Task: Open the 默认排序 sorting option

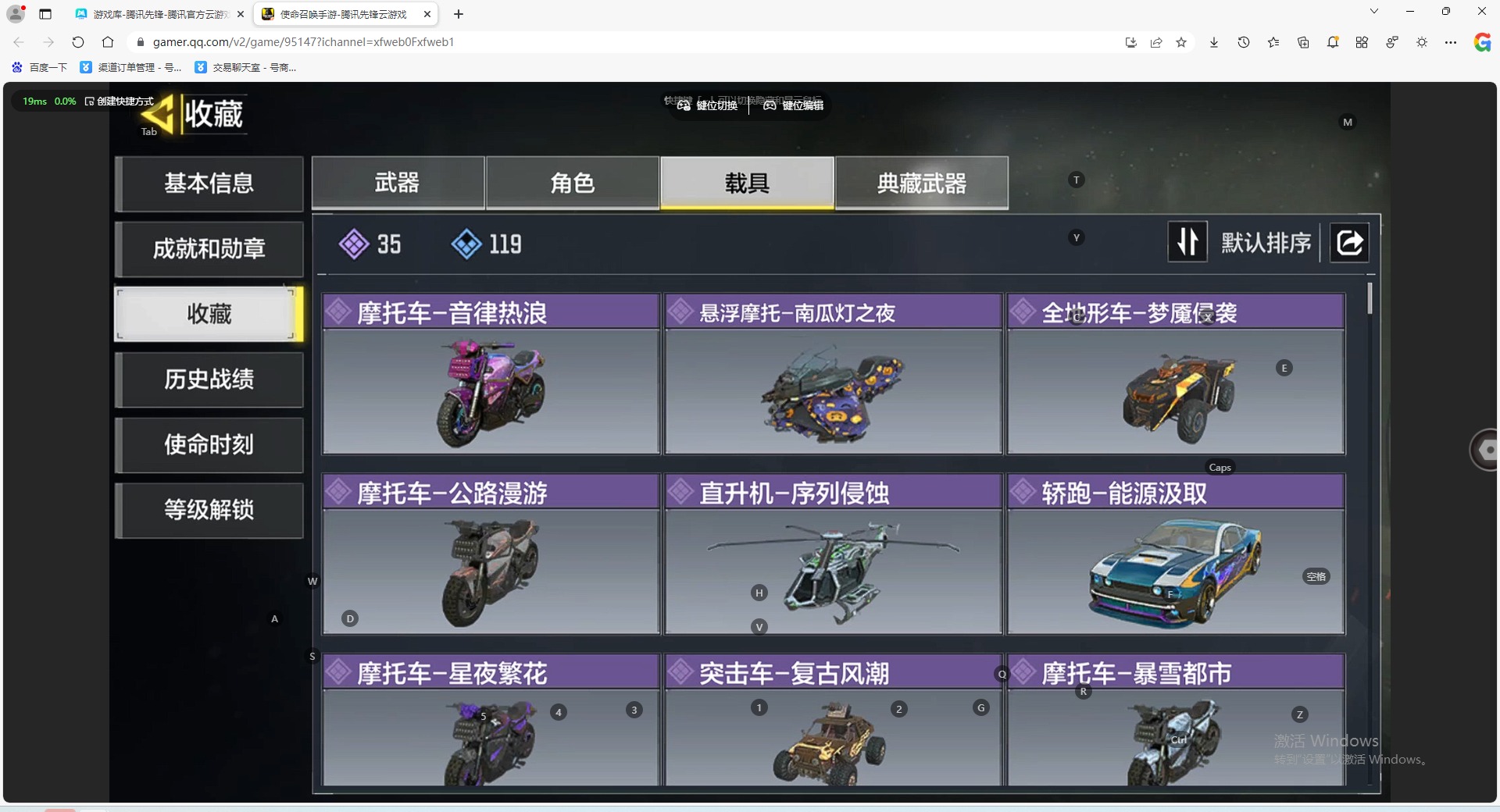Action: (x=1266, y=243)
